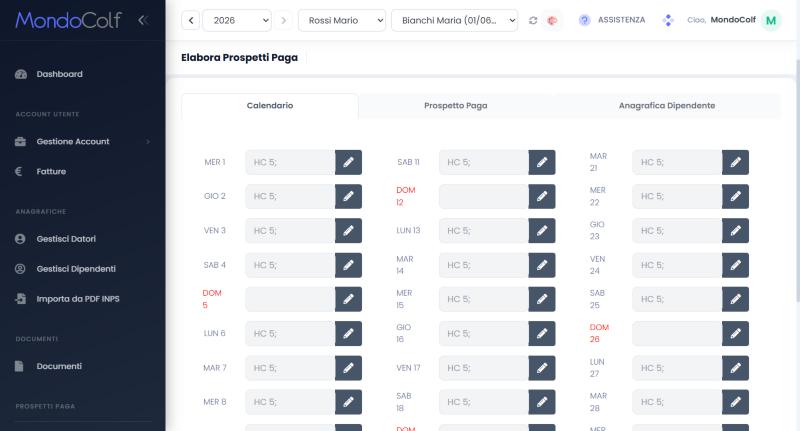This screenshot has width=800, height=431.
Task: Edit hours for SAB 4
Action: (348, 265)
